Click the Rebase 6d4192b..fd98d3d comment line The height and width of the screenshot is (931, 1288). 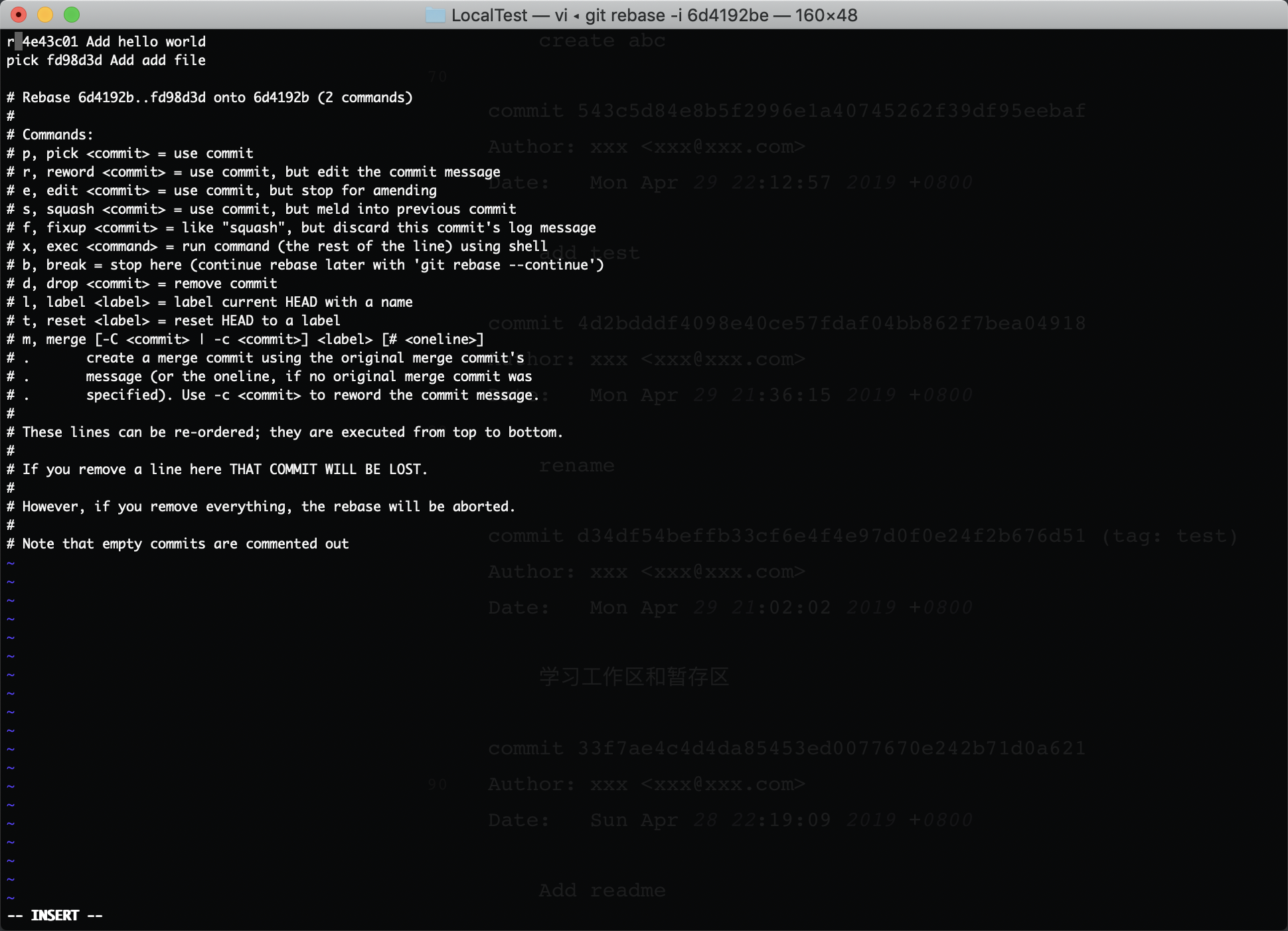209,98
